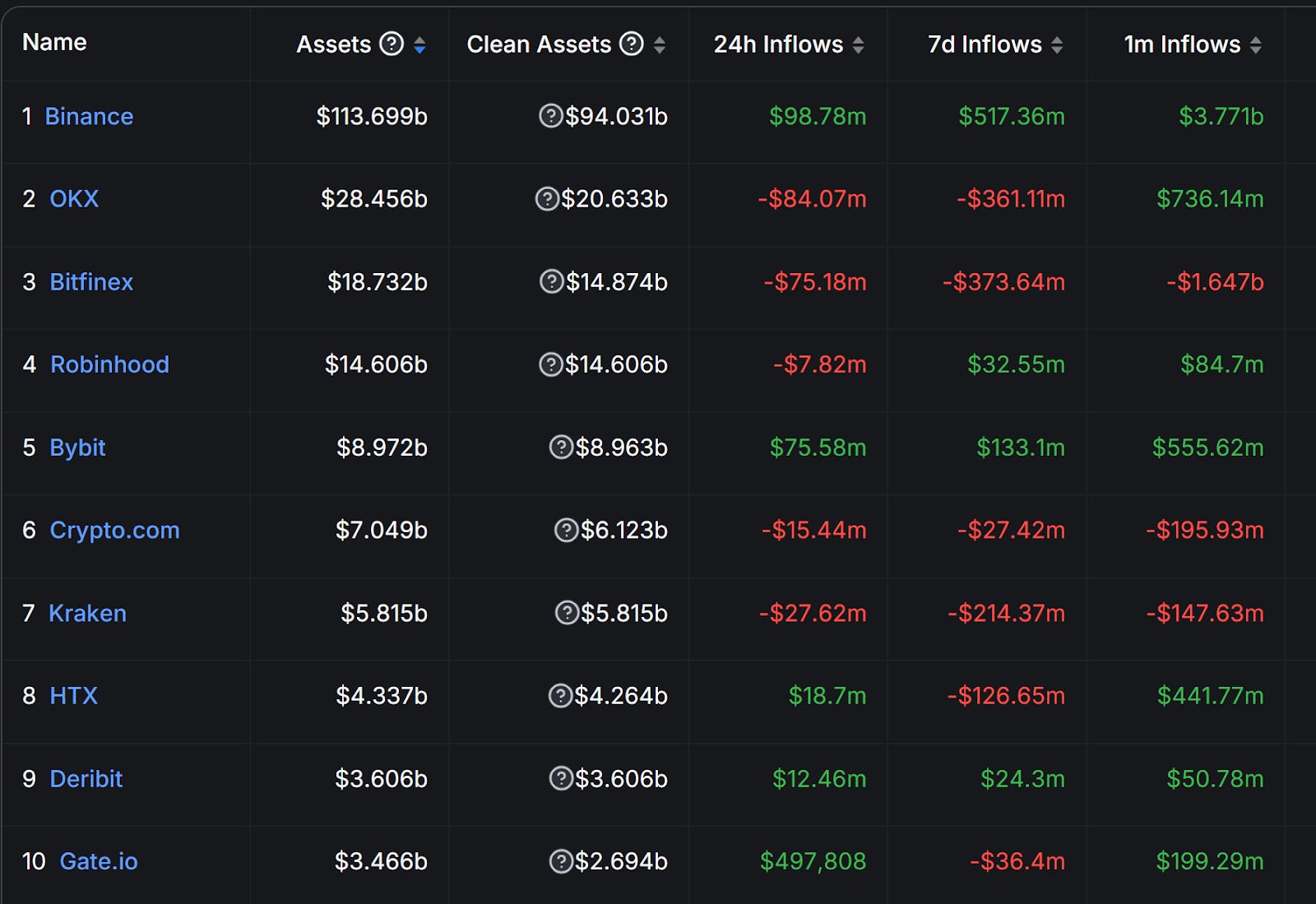Open the Gate.io exchange link

coord(99,861)
